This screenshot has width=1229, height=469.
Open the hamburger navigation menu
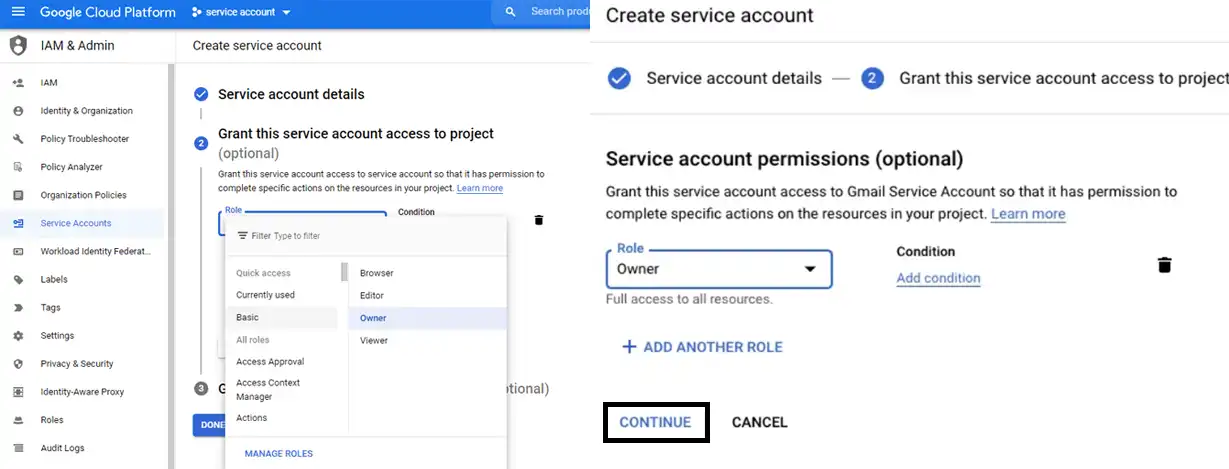click(x=18, y=12)
